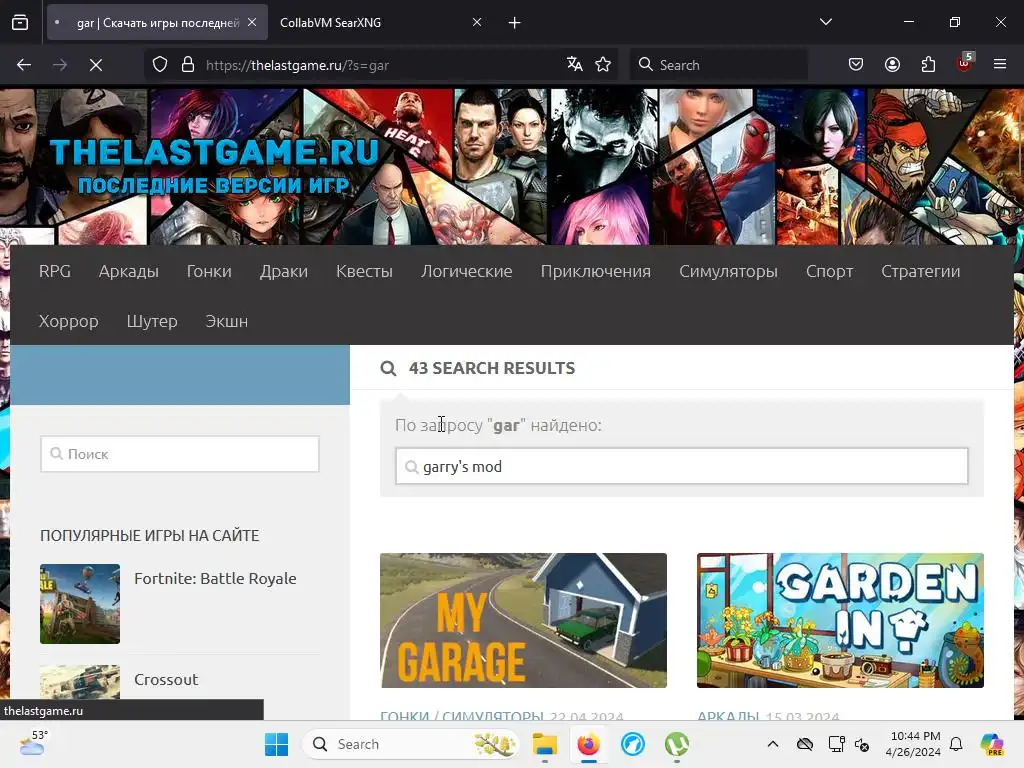
Task: Close the CollabVM SearXNG tab
Action: pyautogui.click(x=477, y=22)
